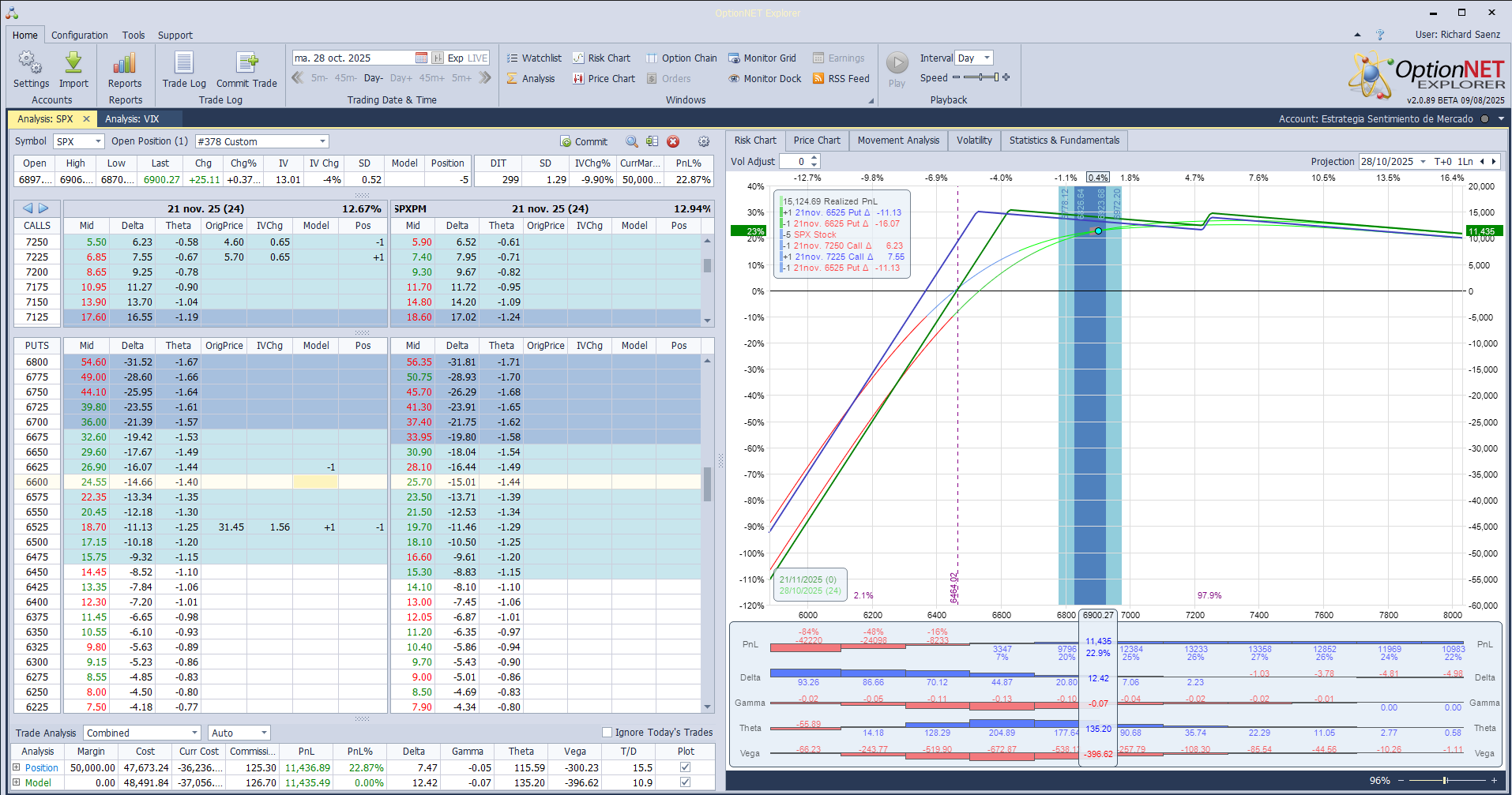Toggle the Ignore Today's Trades checkbox
This screenshot has height=795, width=1512.
(x=607, y=733)
